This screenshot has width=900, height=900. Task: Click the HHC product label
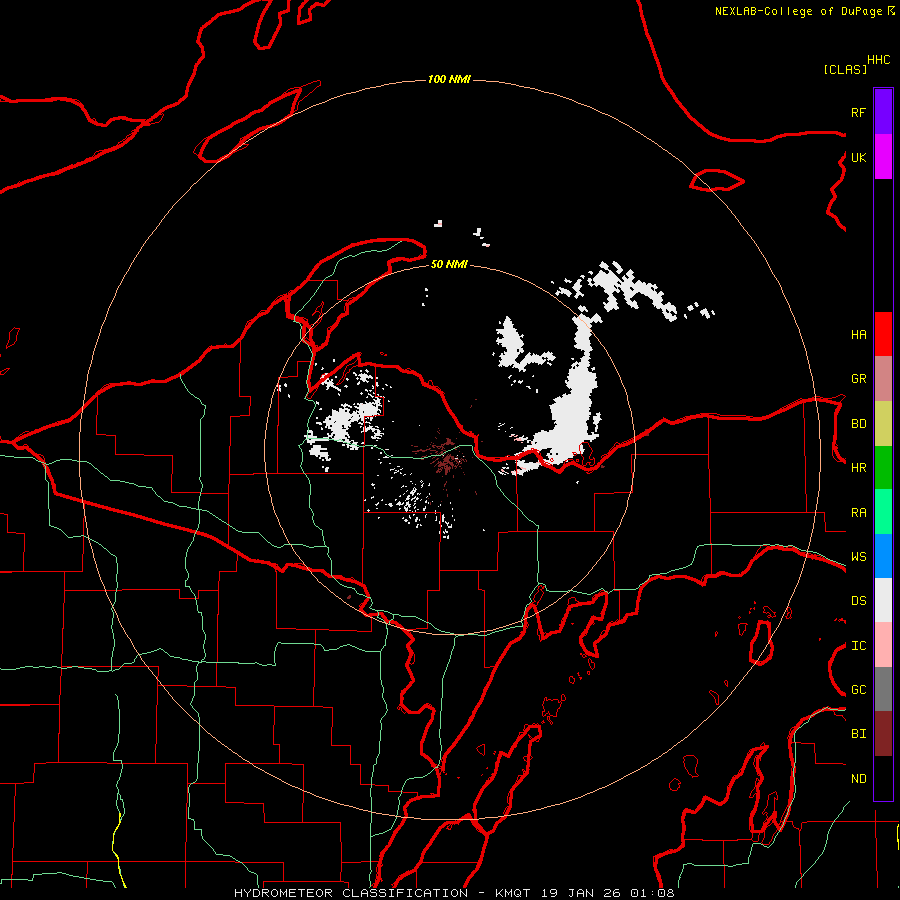tap(879, 60)
